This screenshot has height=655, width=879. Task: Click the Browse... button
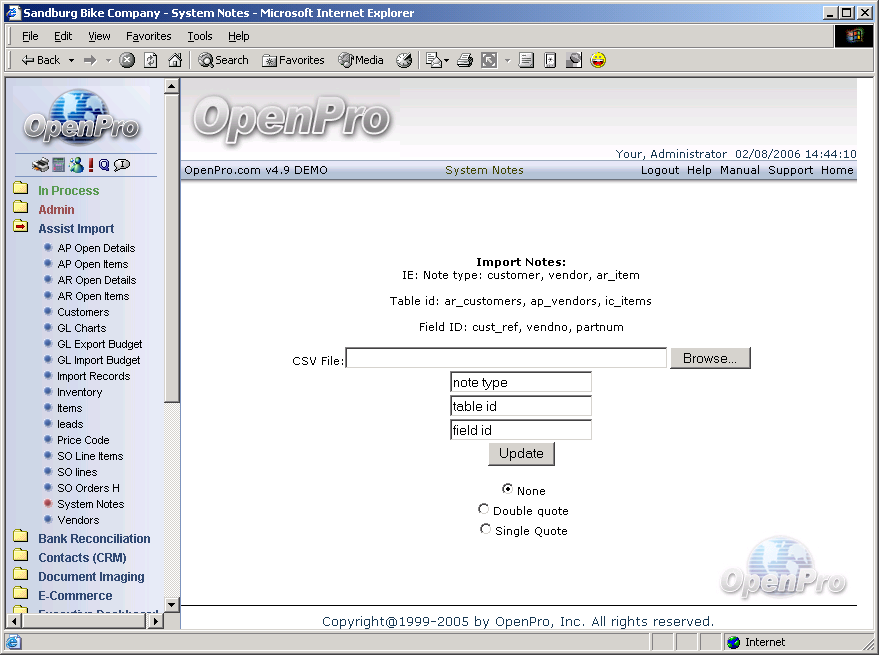(x=710, y=358)
